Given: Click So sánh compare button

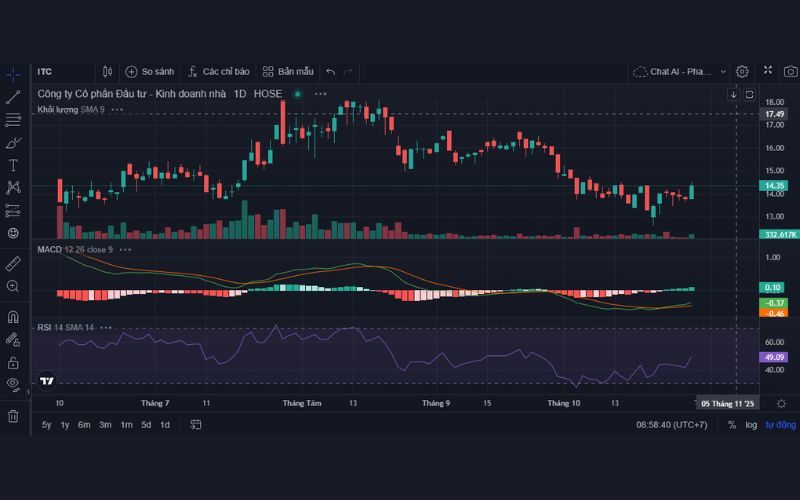Looking at the screenshot, I should (149, 72).
